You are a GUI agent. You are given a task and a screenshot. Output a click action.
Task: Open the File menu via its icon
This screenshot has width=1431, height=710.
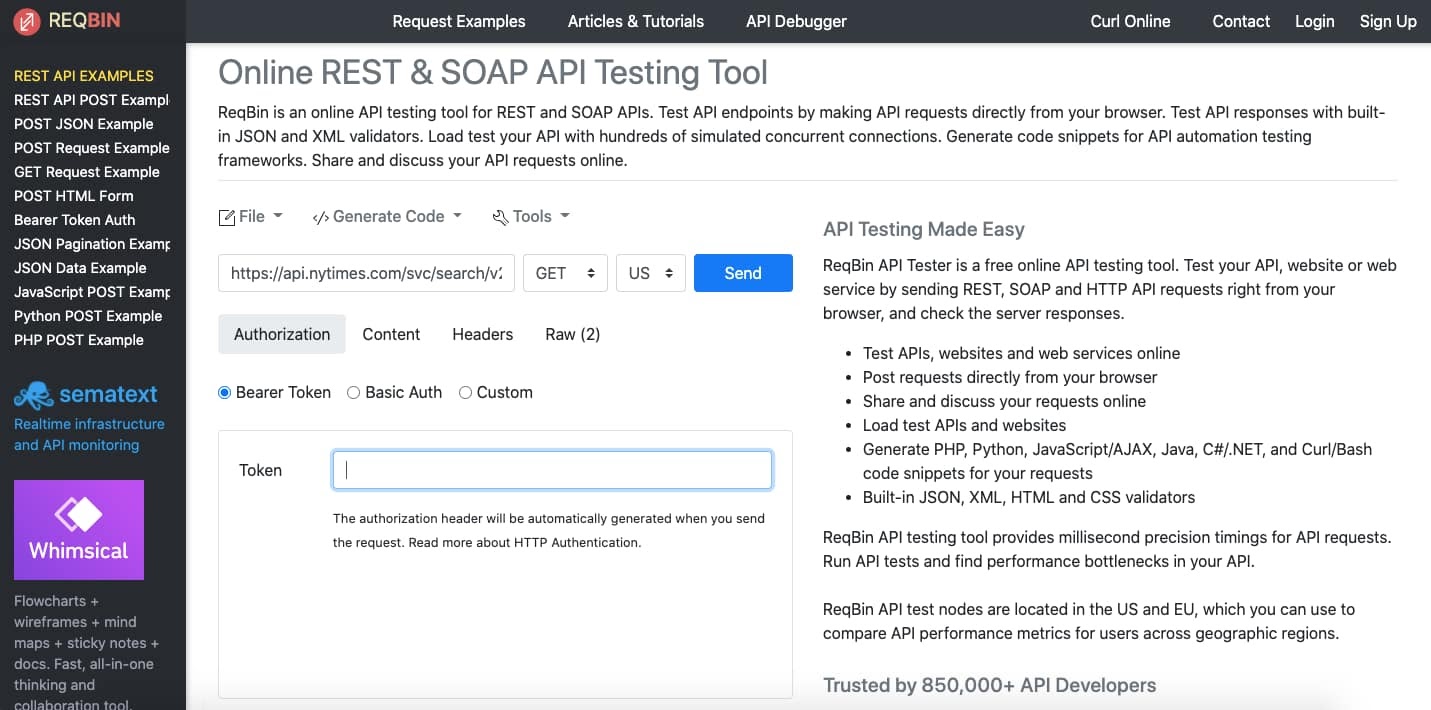point(227,216)
